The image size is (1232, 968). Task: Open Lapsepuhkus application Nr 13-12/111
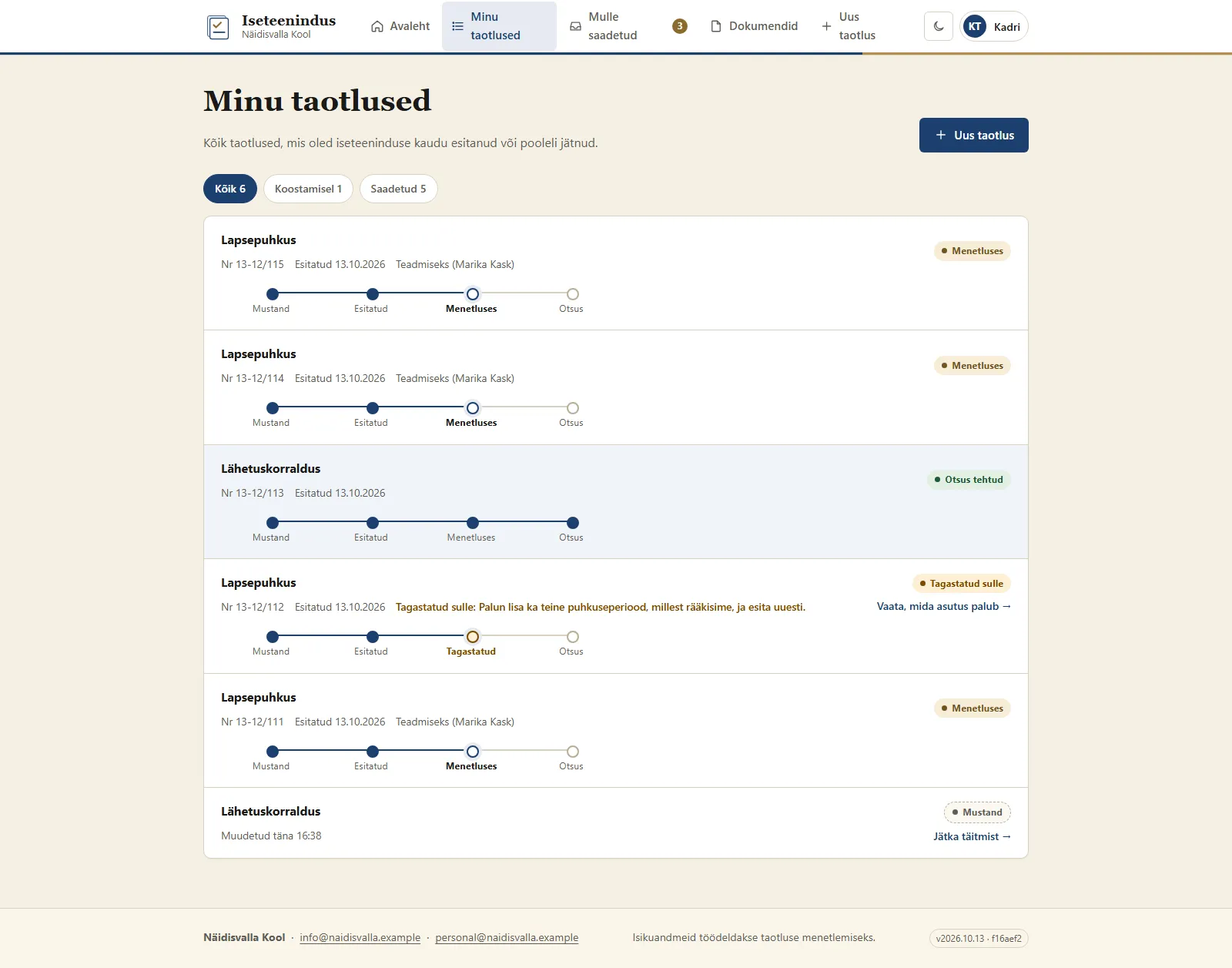click(616, 731)
